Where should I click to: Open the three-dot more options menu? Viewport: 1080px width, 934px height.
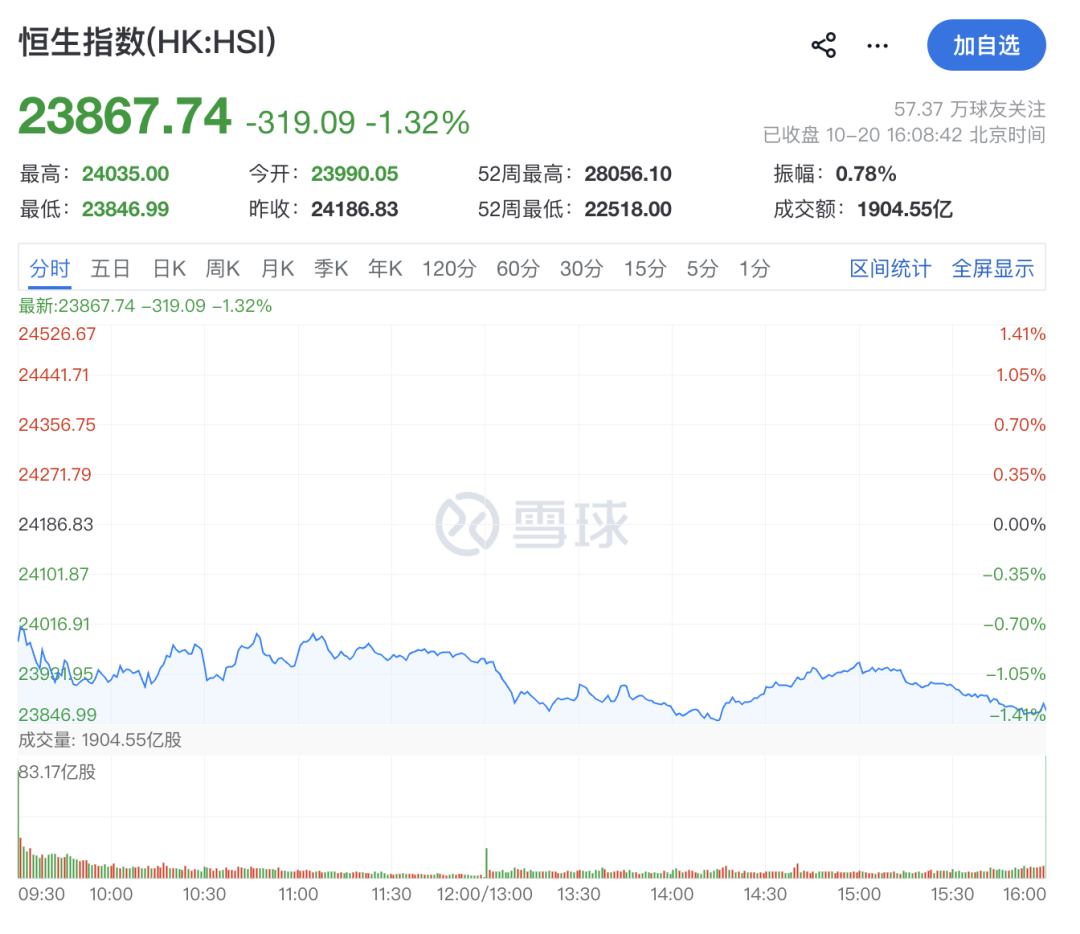click(878, 45)
